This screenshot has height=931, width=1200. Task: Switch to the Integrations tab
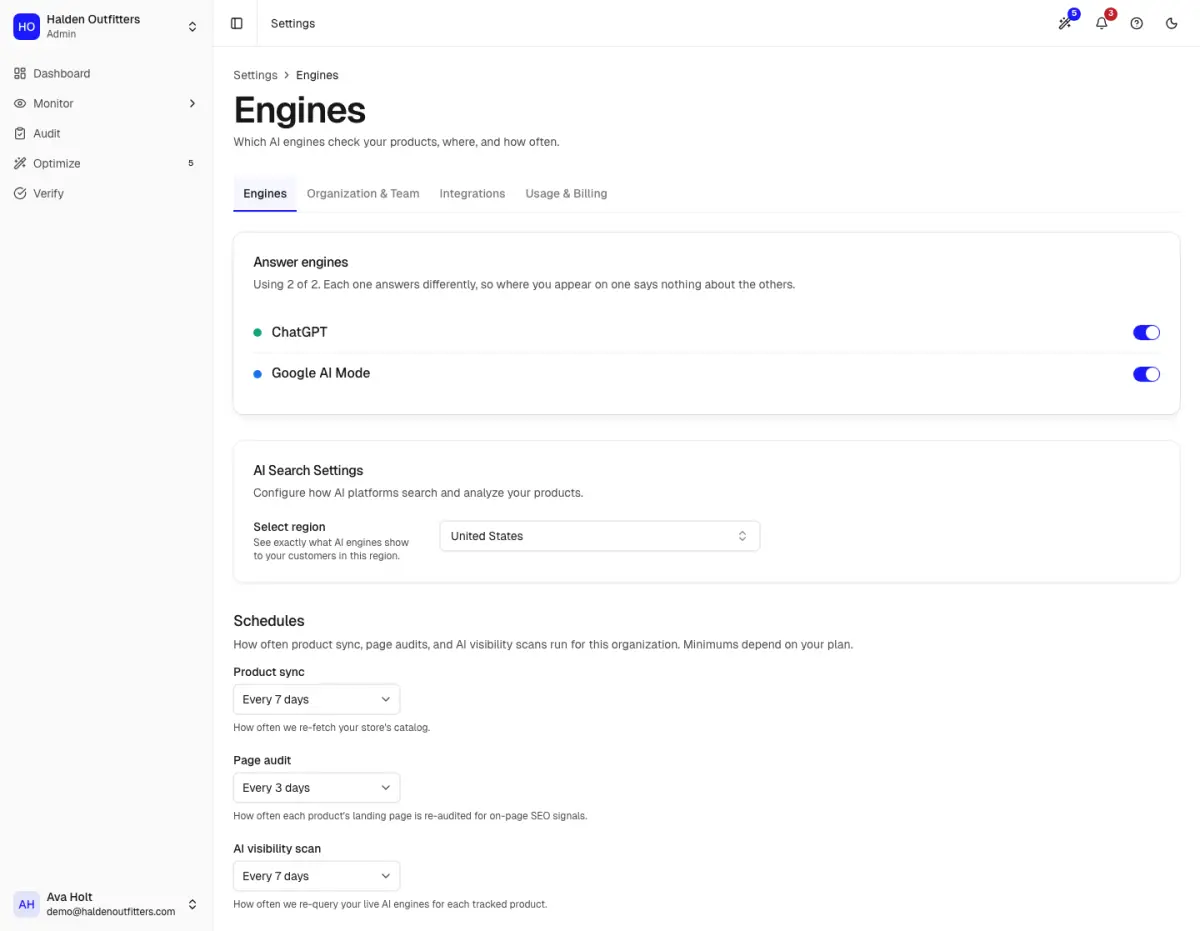coord(472,193)
